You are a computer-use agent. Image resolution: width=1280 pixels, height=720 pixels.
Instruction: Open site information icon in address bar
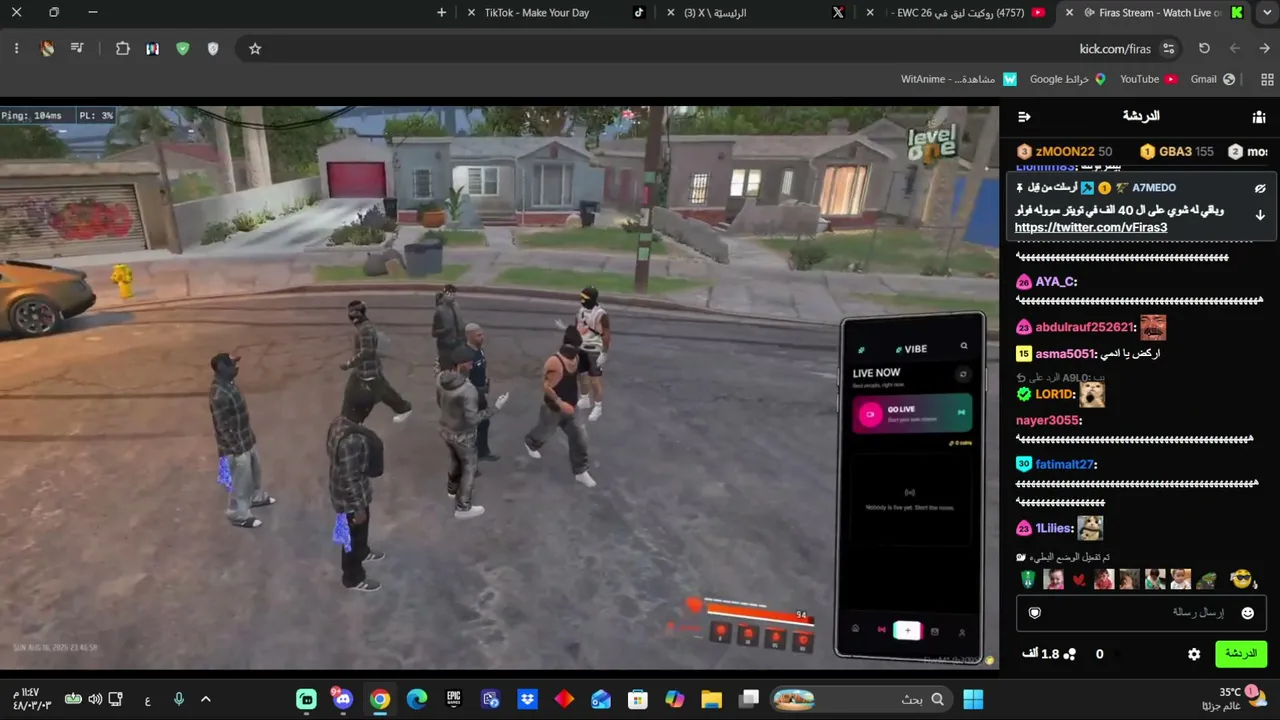tap(1168, 48)
